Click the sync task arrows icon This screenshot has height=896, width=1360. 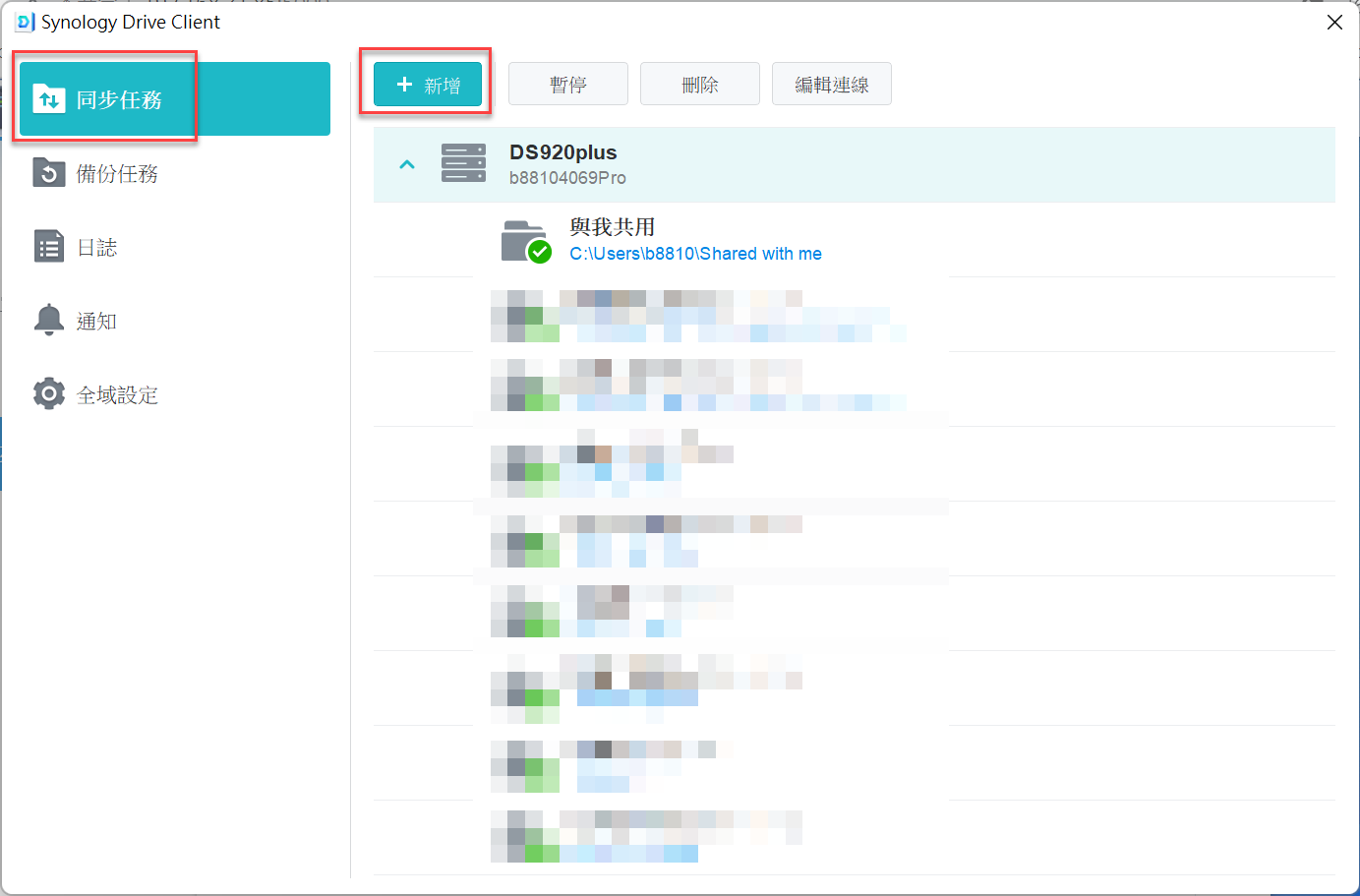49,99
